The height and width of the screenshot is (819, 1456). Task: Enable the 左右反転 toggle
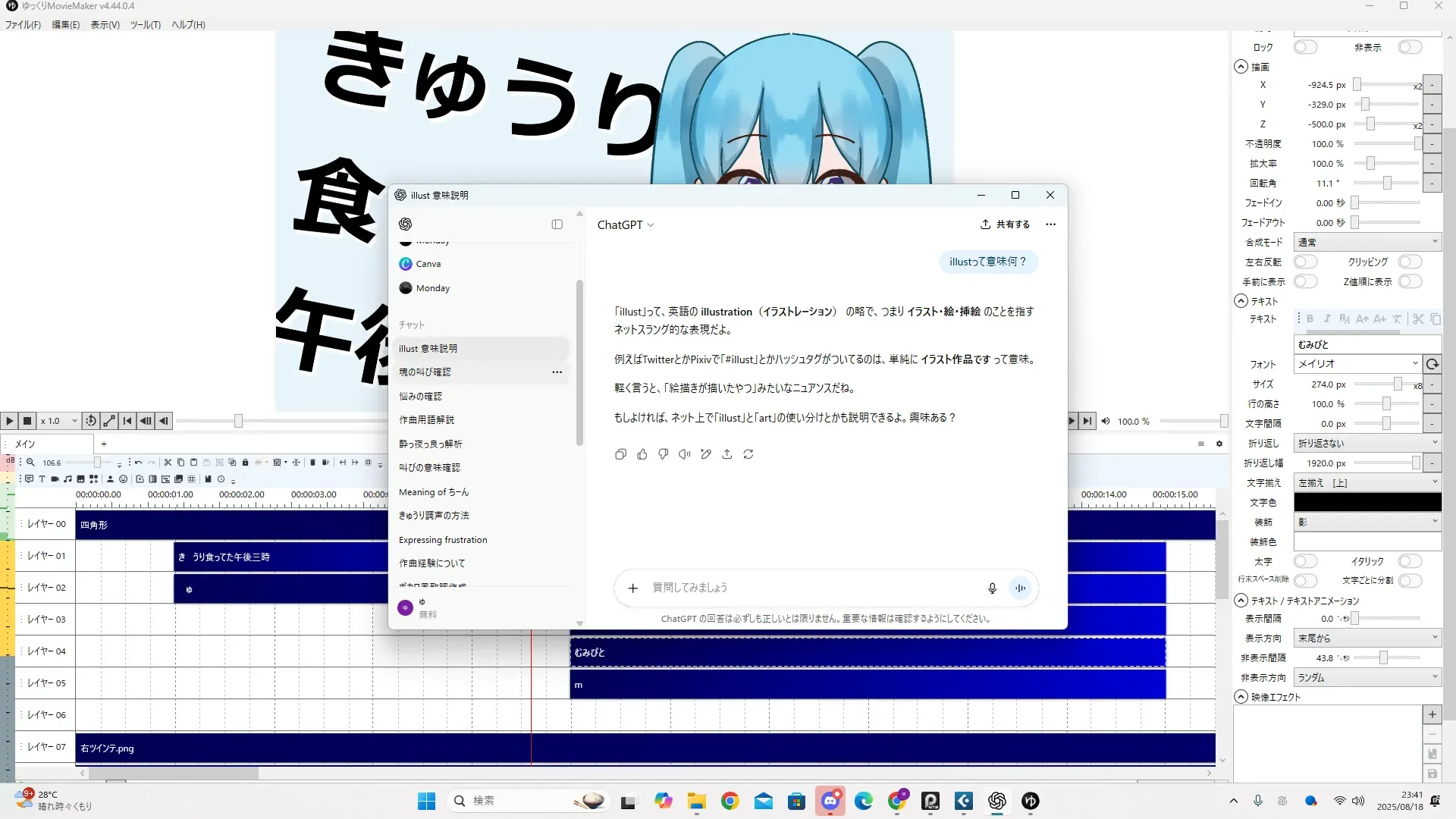[1305, 262]
